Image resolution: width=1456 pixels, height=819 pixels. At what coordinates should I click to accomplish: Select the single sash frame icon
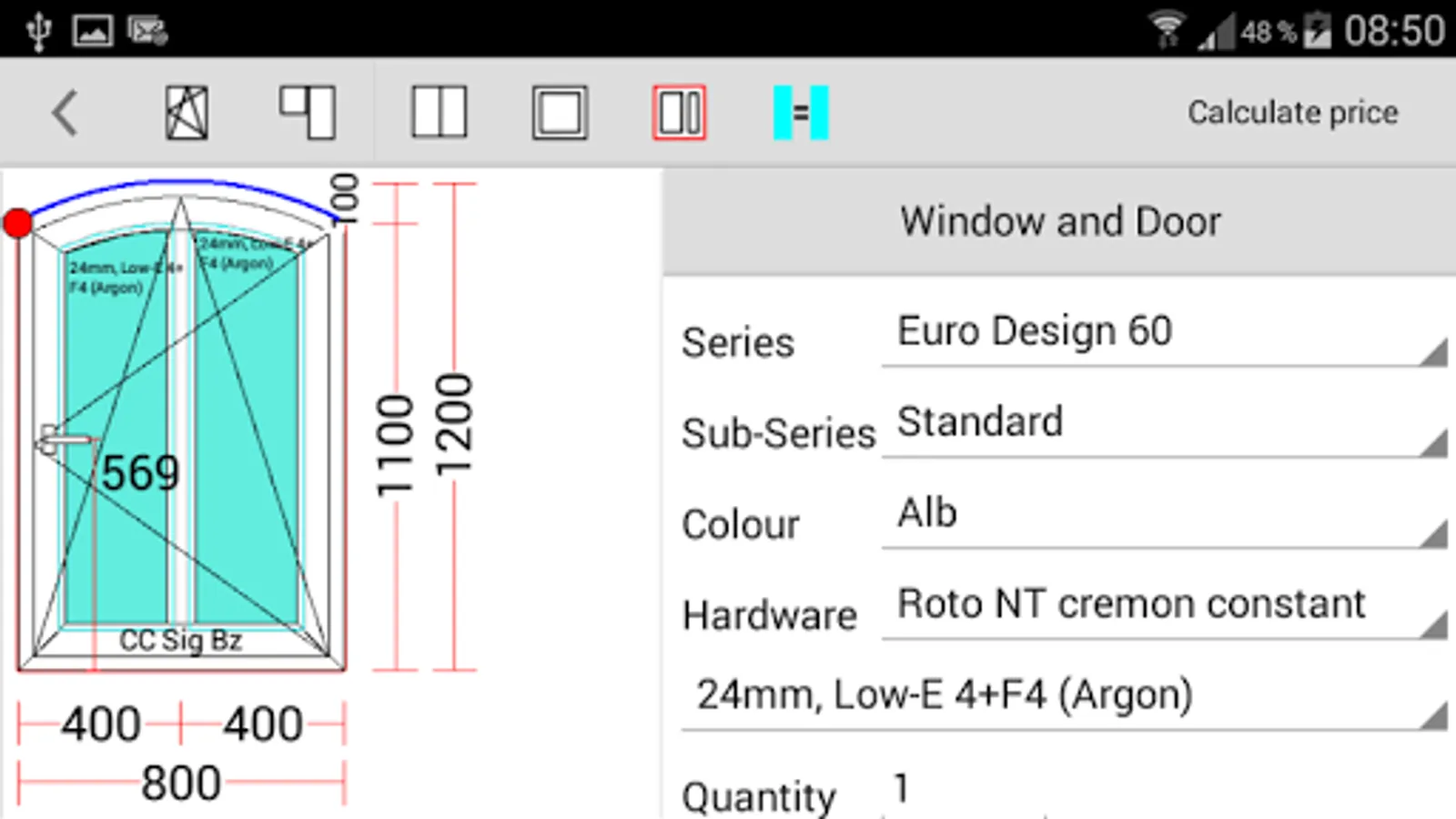[560, 113]
